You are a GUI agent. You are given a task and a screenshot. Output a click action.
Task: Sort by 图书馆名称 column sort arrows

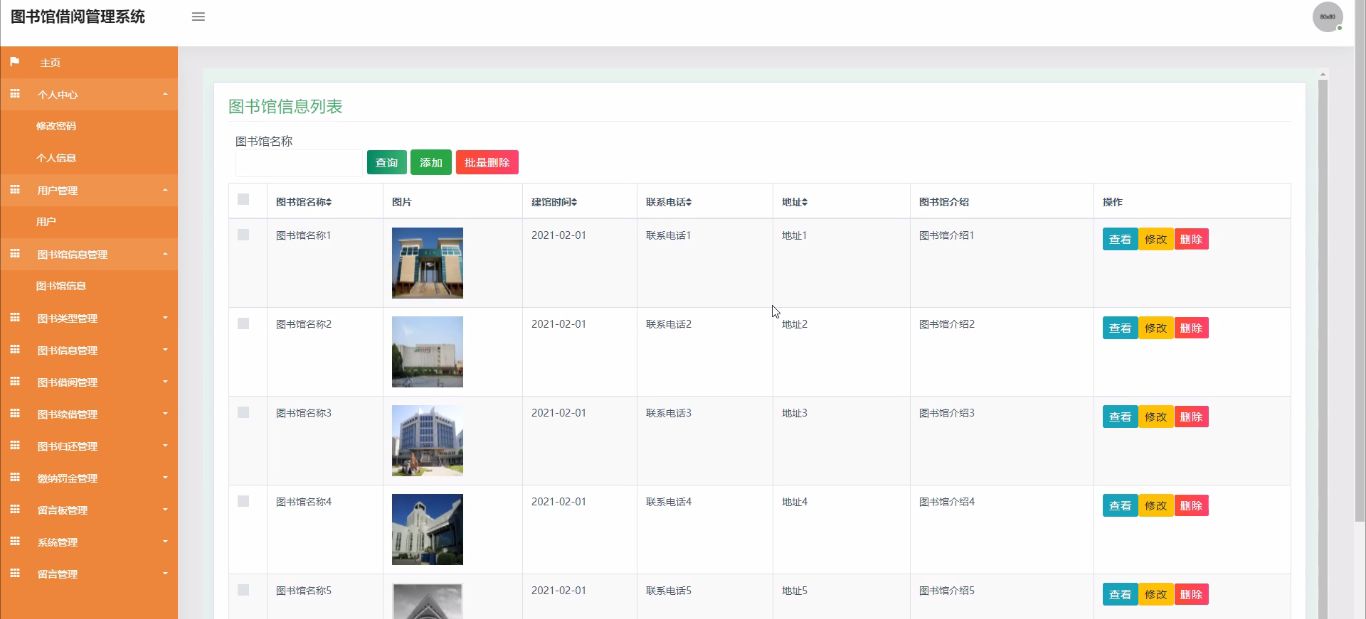329,202
